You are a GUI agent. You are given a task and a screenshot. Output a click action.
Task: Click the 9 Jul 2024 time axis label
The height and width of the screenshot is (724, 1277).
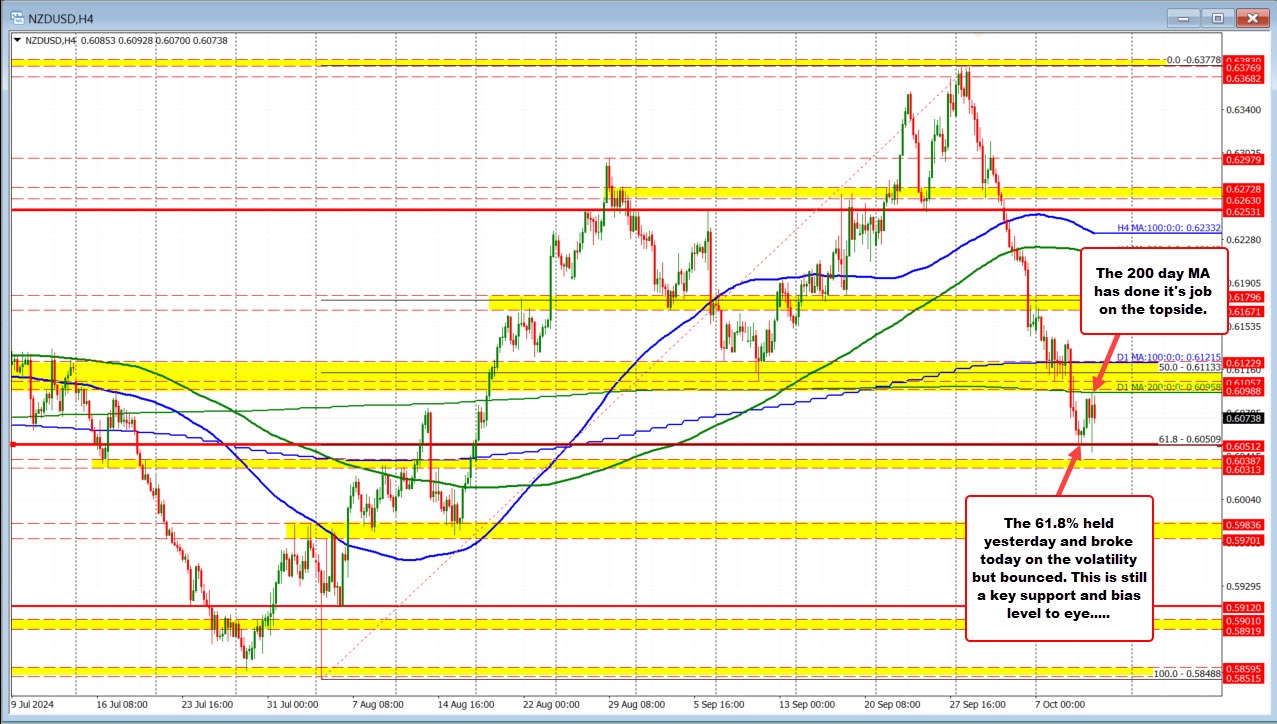33,704
